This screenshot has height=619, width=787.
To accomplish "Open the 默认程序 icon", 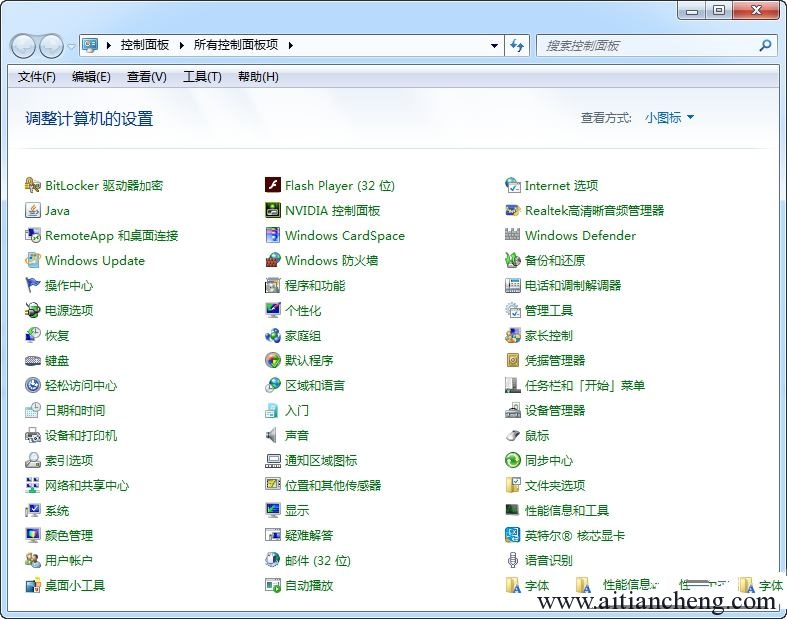I will pos(273,360).
